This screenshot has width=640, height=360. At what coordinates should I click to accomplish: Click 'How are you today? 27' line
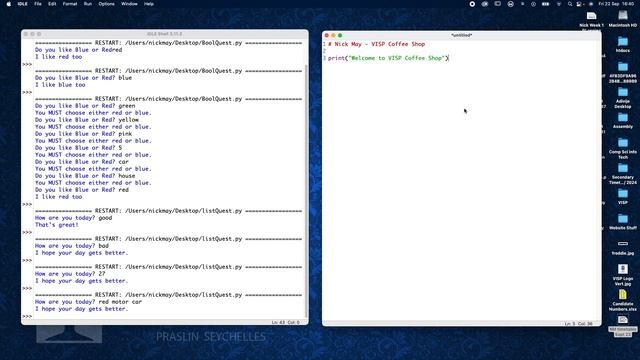[70, 273]
